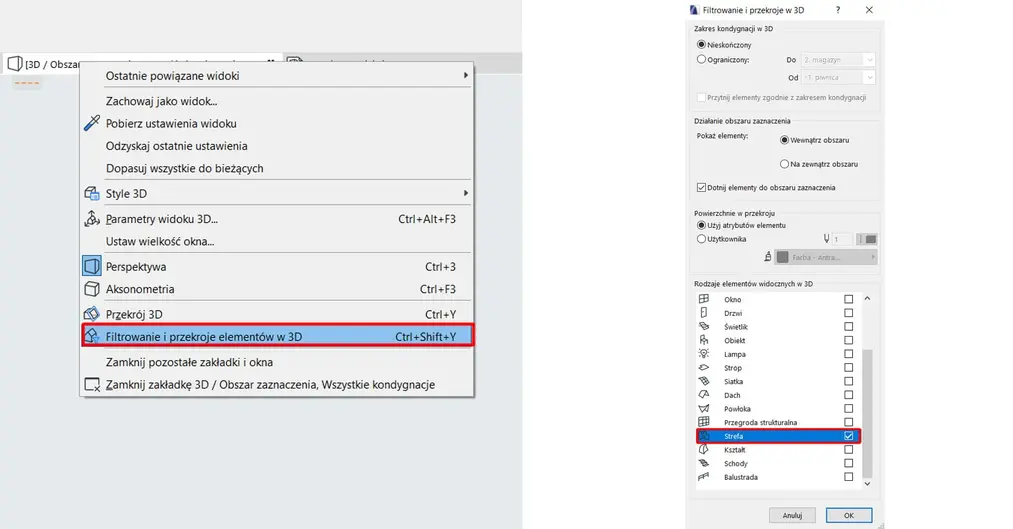Viewport: 1013px width, 529px height.
Task: Click the Filtrowanie i przekroje elementów icon
Action: click(x=92, y=336)
